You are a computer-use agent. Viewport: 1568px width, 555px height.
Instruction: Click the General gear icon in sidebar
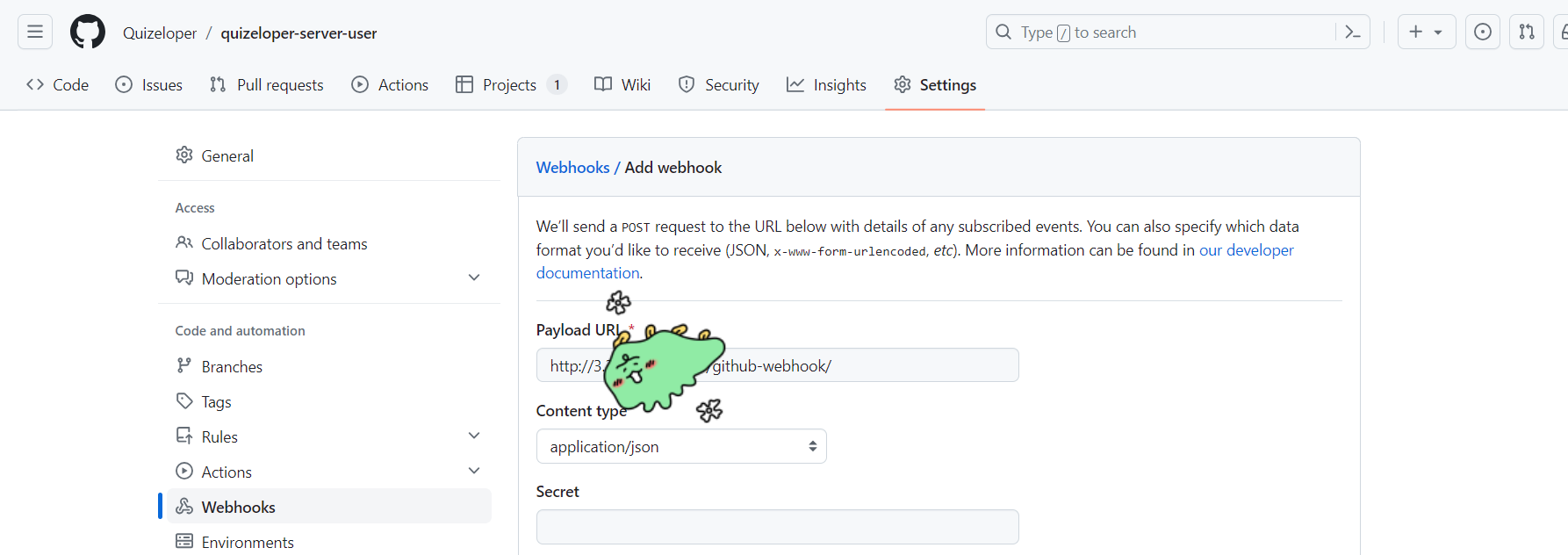coord(184,155)
